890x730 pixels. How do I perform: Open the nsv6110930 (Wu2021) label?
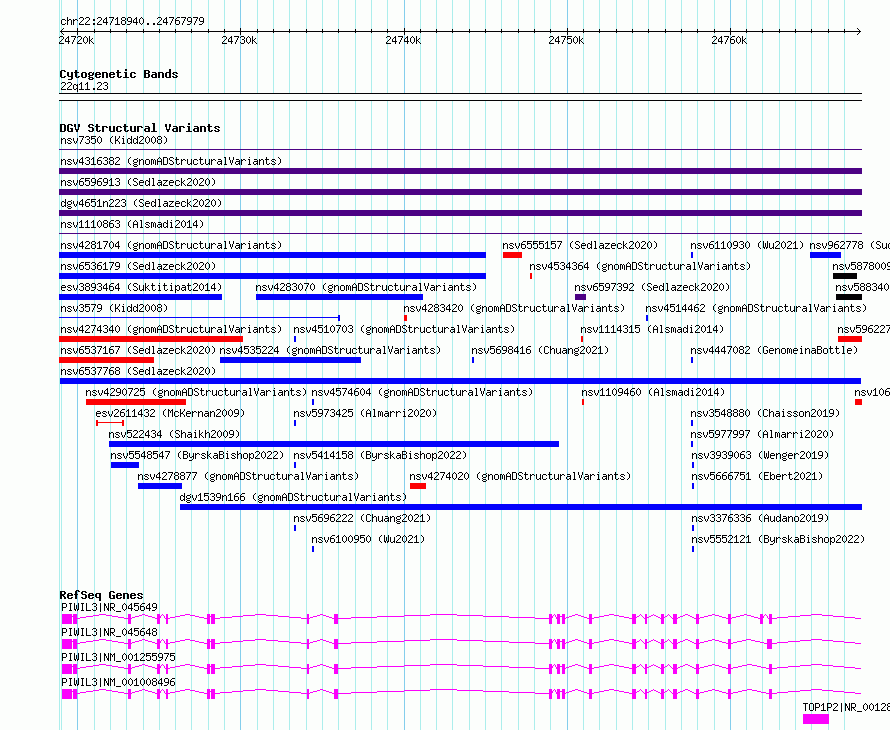point(747,245)
